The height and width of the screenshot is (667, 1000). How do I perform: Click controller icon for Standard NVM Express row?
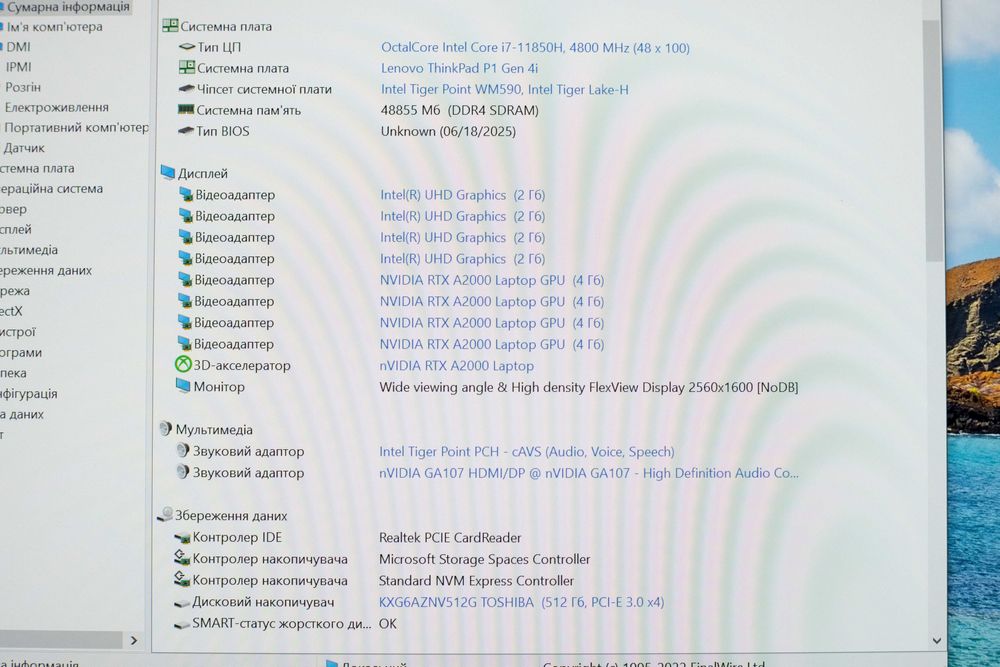182,579
